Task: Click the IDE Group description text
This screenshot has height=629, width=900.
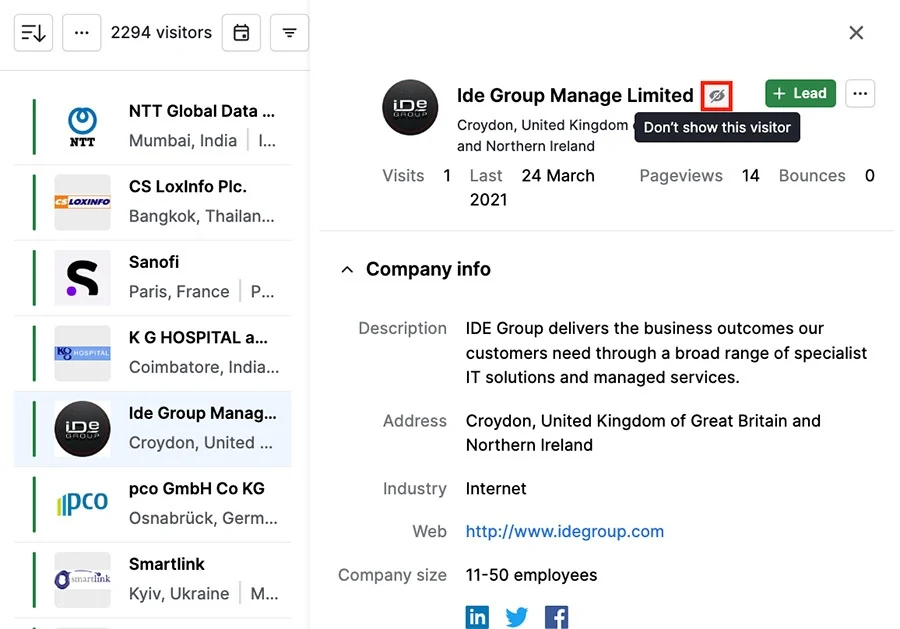Action: 666,353
